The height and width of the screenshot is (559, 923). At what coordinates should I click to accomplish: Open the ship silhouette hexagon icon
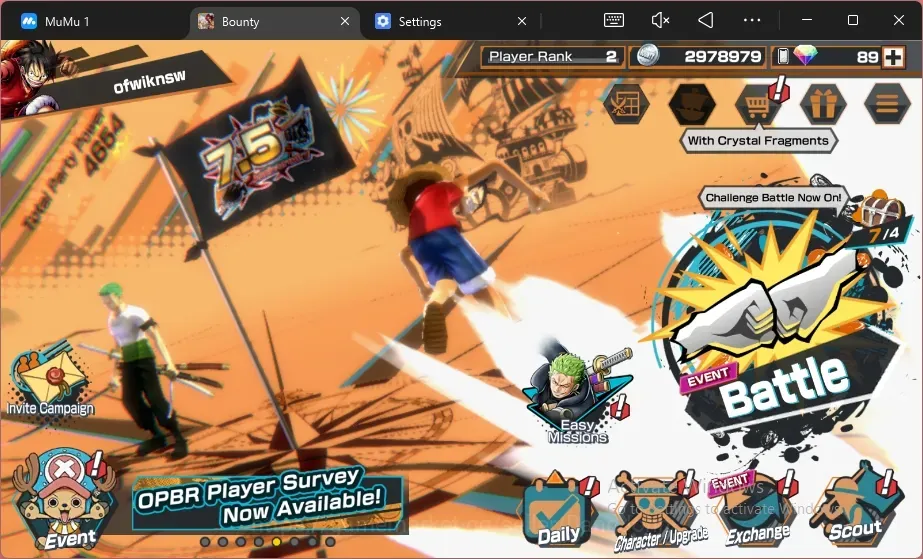pyautogui.click(x=693, y=105)
